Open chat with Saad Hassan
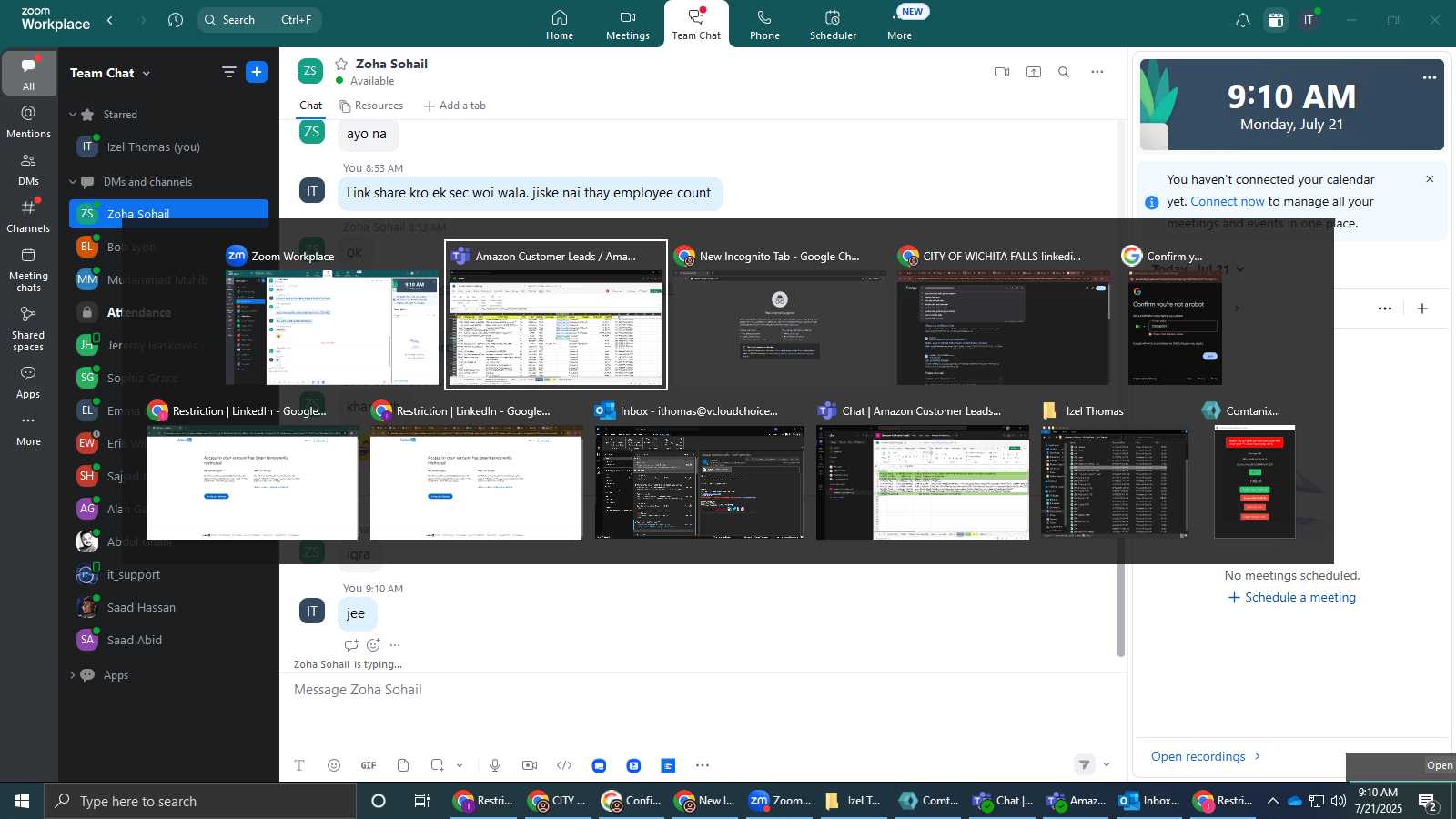 168,607
